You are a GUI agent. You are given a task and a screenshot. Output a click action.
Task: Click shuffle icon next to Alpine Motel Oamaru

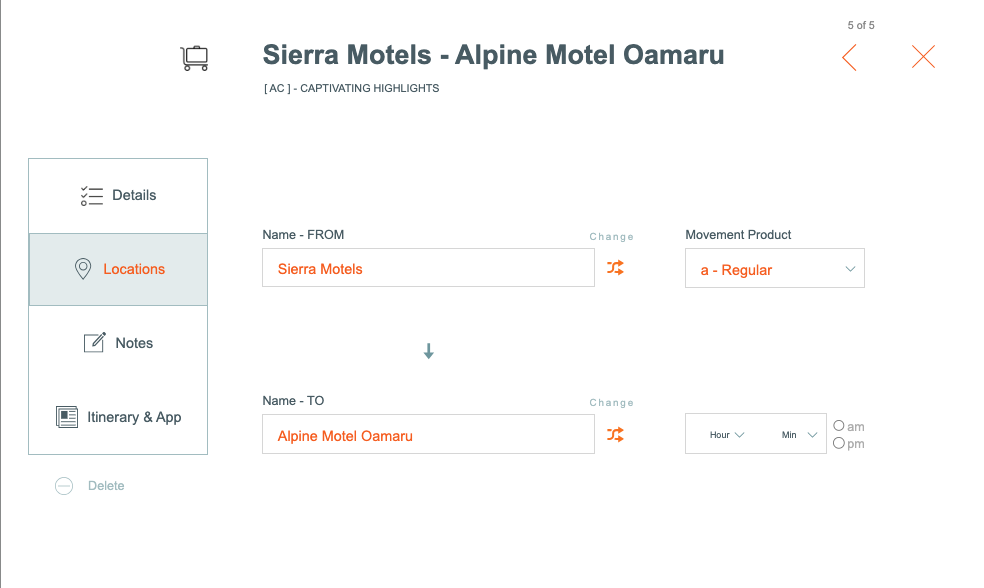(x=615, y=434)
